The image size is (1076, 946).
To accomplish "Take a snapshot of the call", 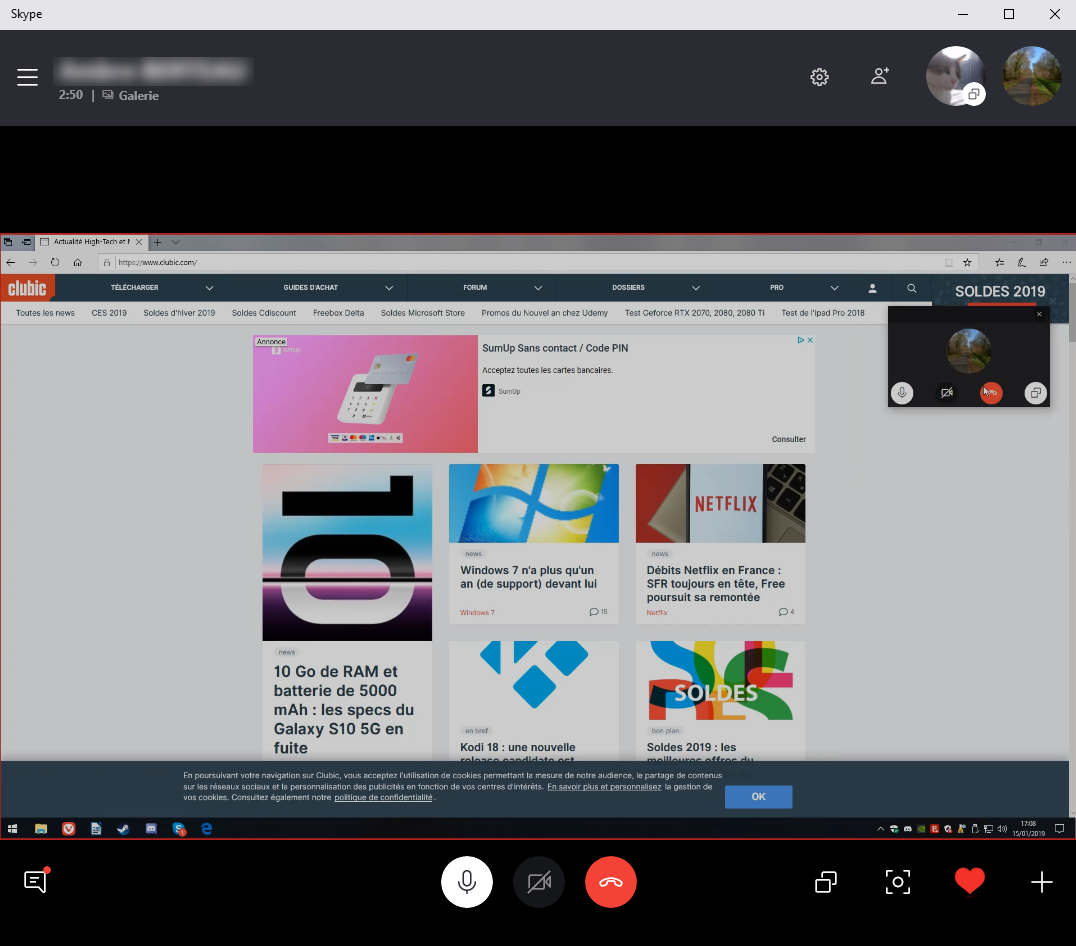I will pos(898,882).
